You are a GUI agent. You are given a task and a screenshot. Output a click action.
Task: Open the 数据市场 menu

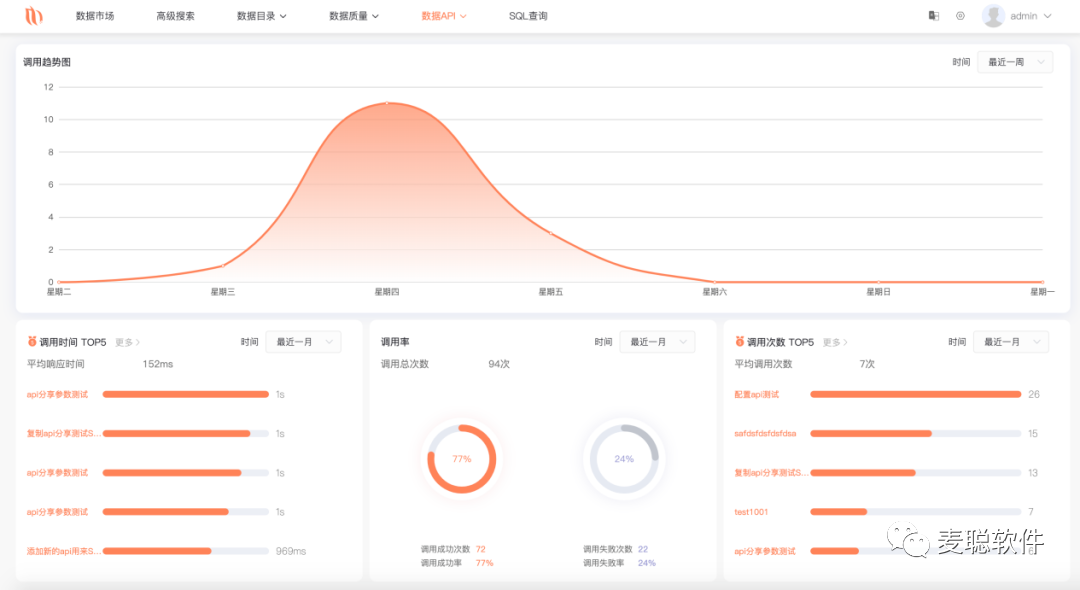[x=95, y=16]
